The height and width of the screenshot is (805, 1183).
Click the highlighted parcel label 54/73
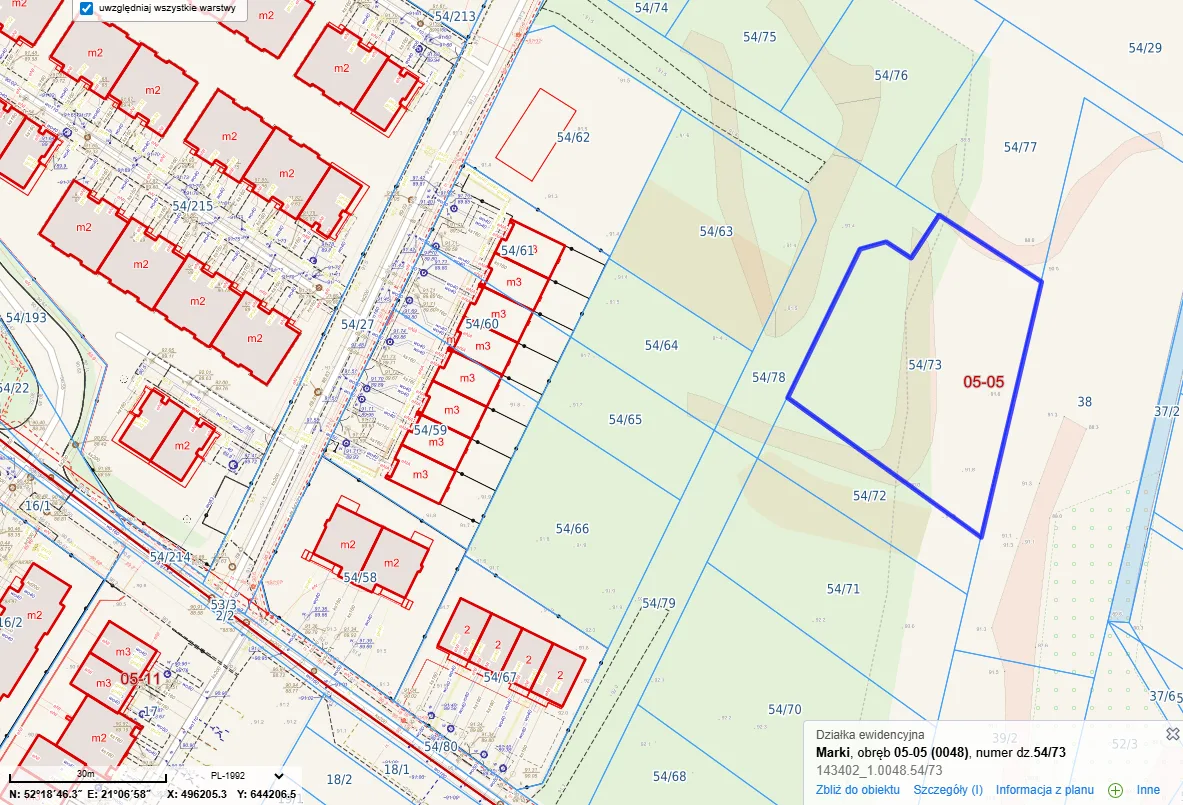925,365
